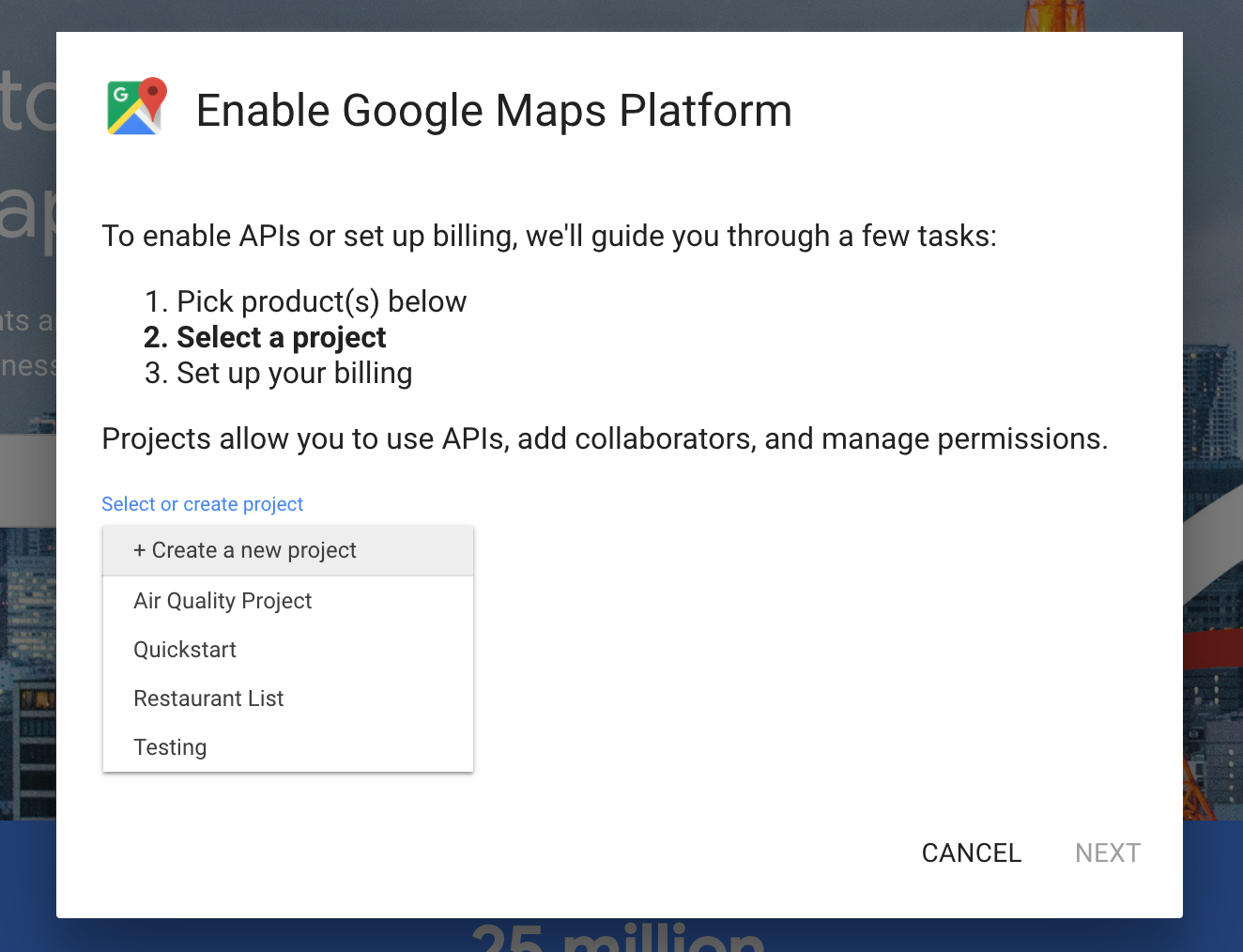Click '3. Set up your billing' step text

278,373
